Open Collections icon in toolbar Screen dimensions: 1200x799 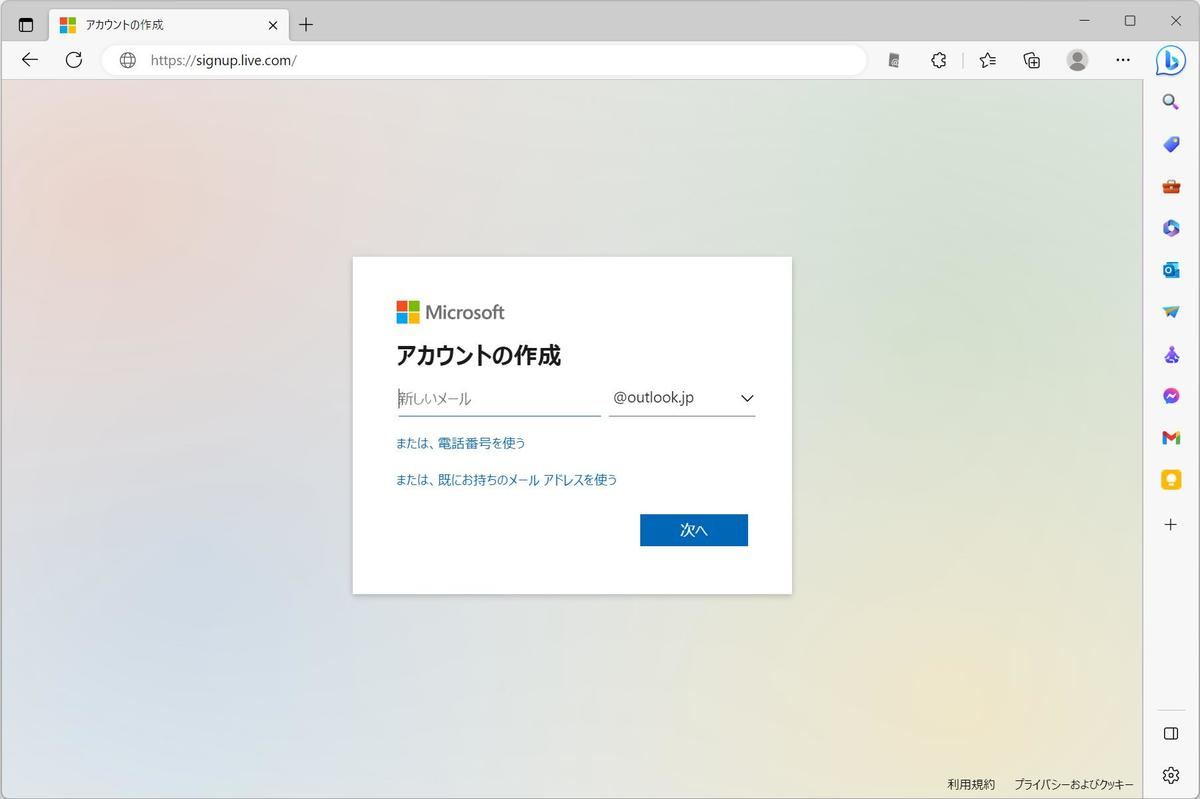(x=1032, y=60)
